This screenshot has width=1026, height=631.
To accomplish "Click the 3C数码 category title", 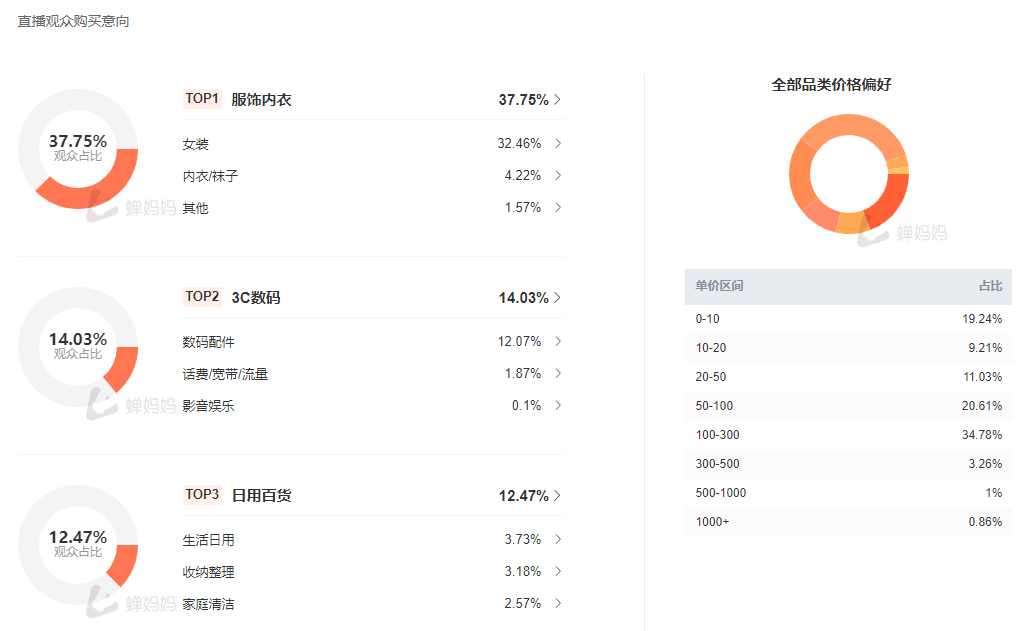I will click(x=256, y=298).
